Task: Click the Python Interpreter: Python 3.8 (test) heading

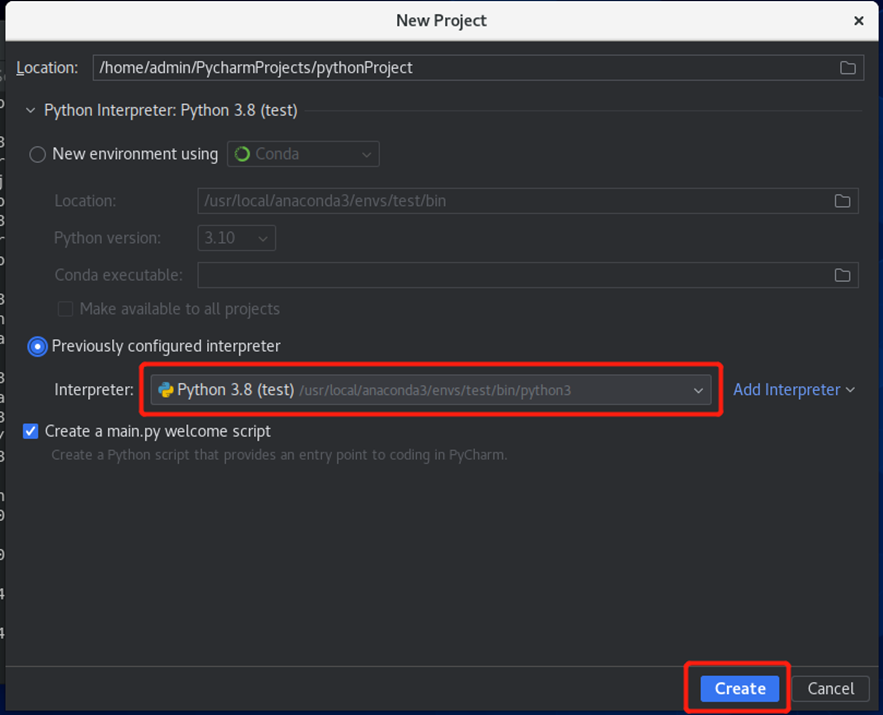Action: click(x=171, y=110)
